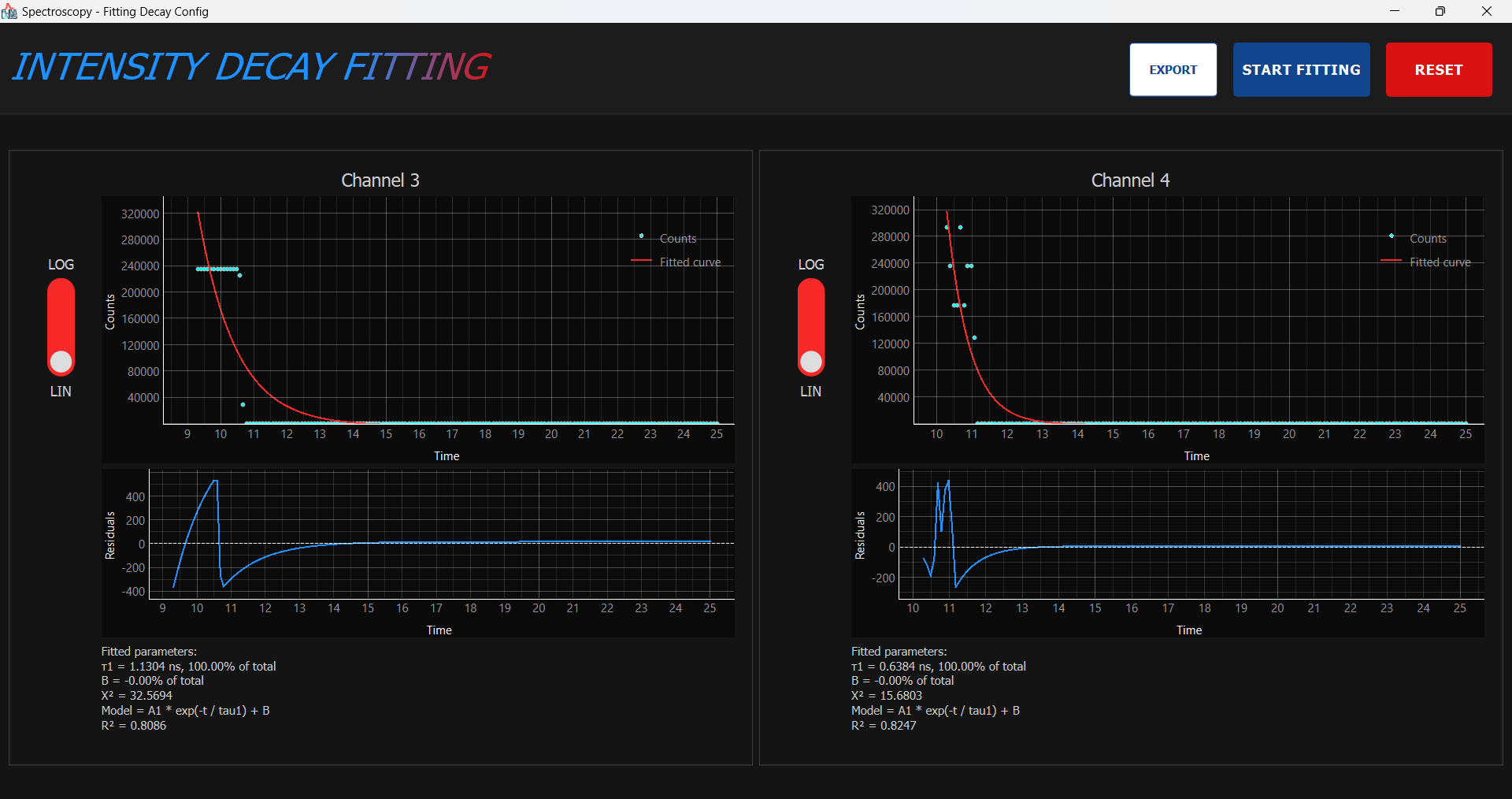Click Counts legend entry in Channel 3 plot
This screenshot has height=799, width=1512.
point(668,238)
